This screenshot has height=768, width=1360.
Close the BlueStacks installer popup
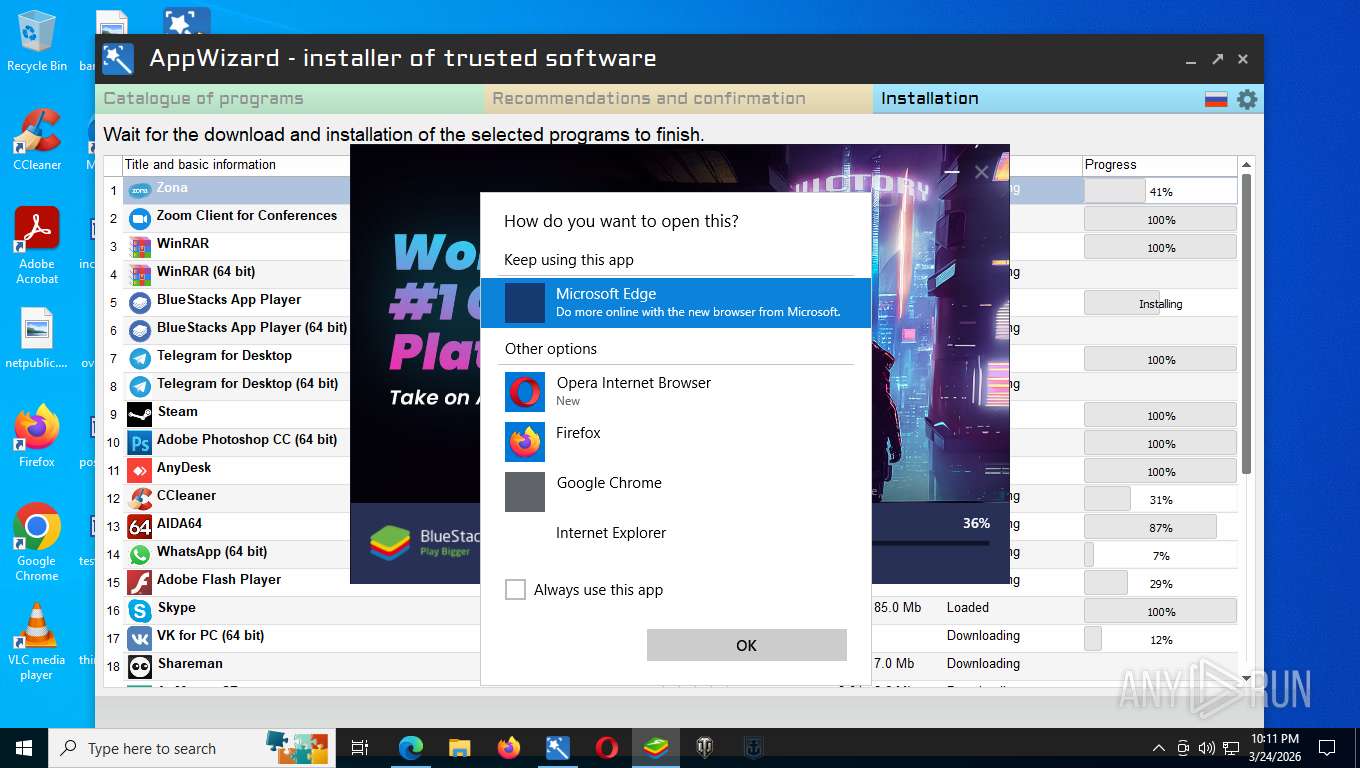pyautogui.click(x=982, y=172)
